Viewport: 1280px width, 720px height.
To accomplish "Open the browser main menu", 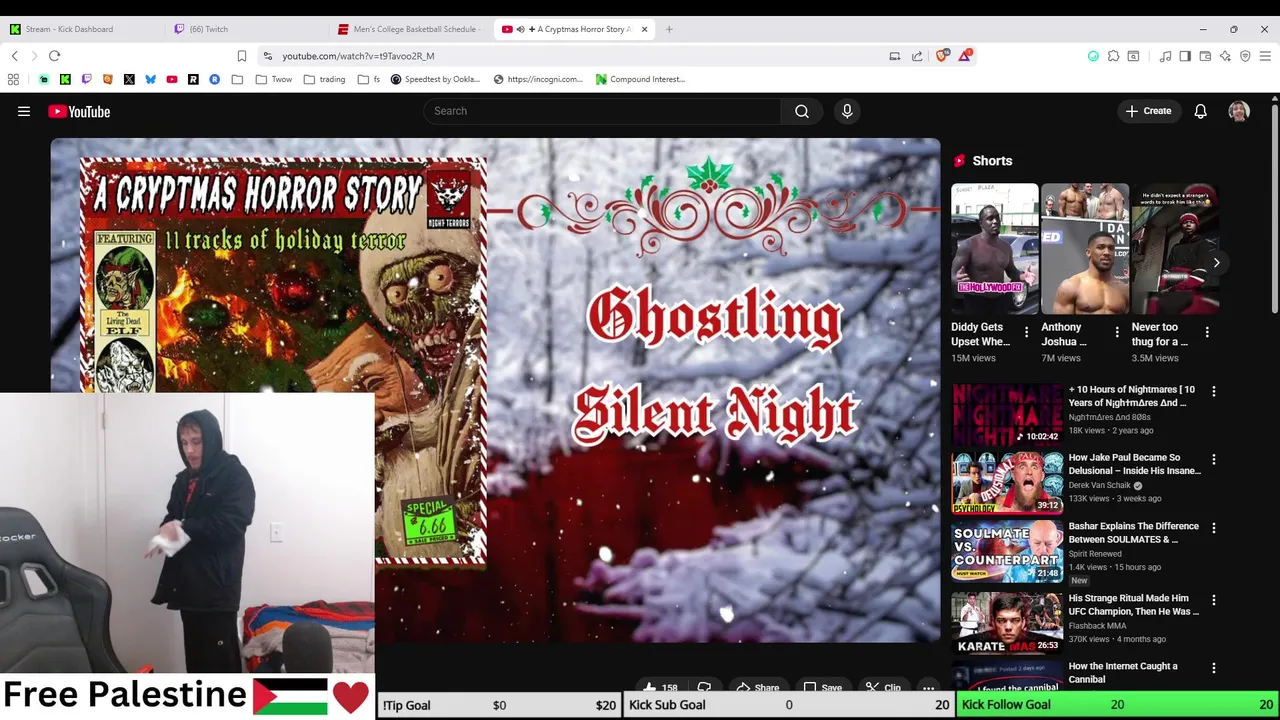I will (x=1265, y=56).
